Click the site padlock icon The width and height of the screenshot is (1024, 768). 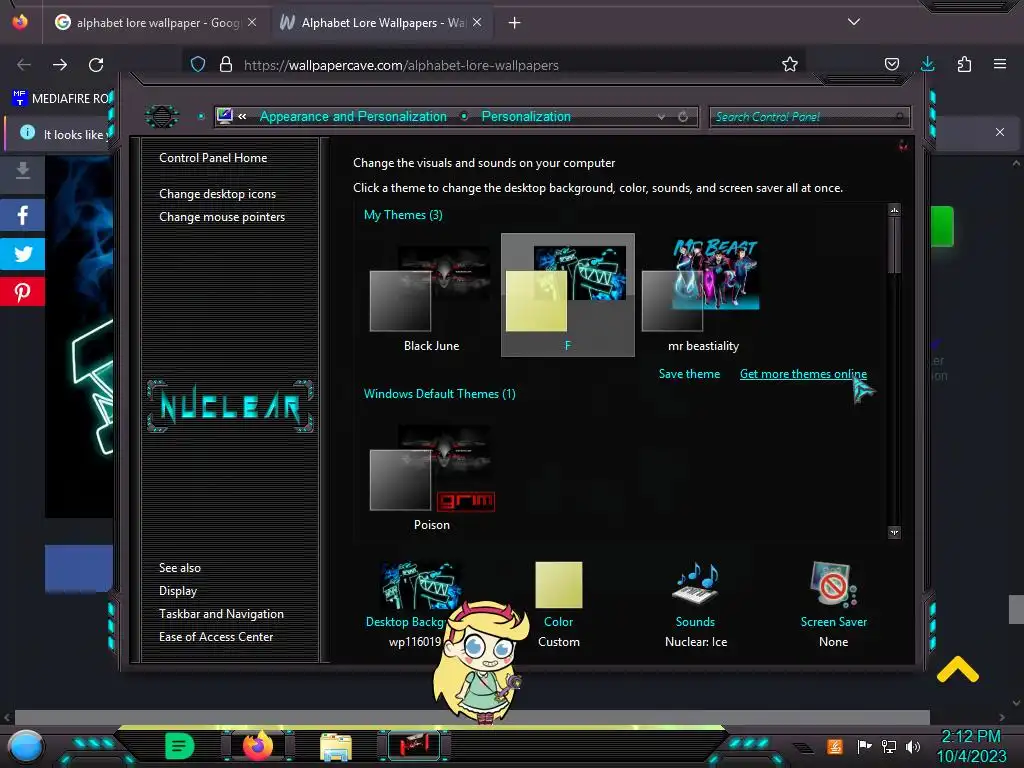point(226,65)
